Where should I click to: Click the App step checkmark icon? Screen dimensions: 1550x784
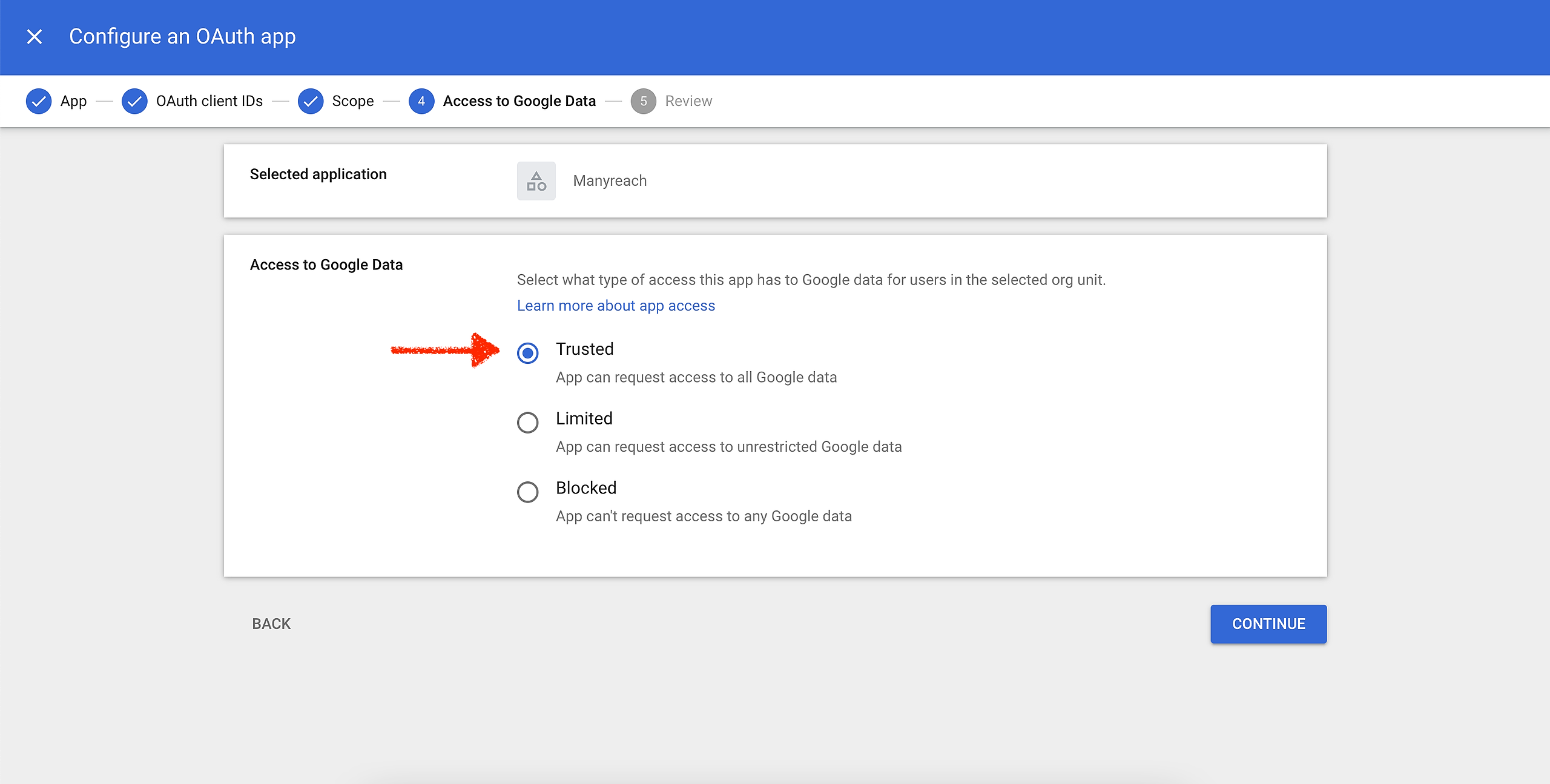[x=39, y=101]
